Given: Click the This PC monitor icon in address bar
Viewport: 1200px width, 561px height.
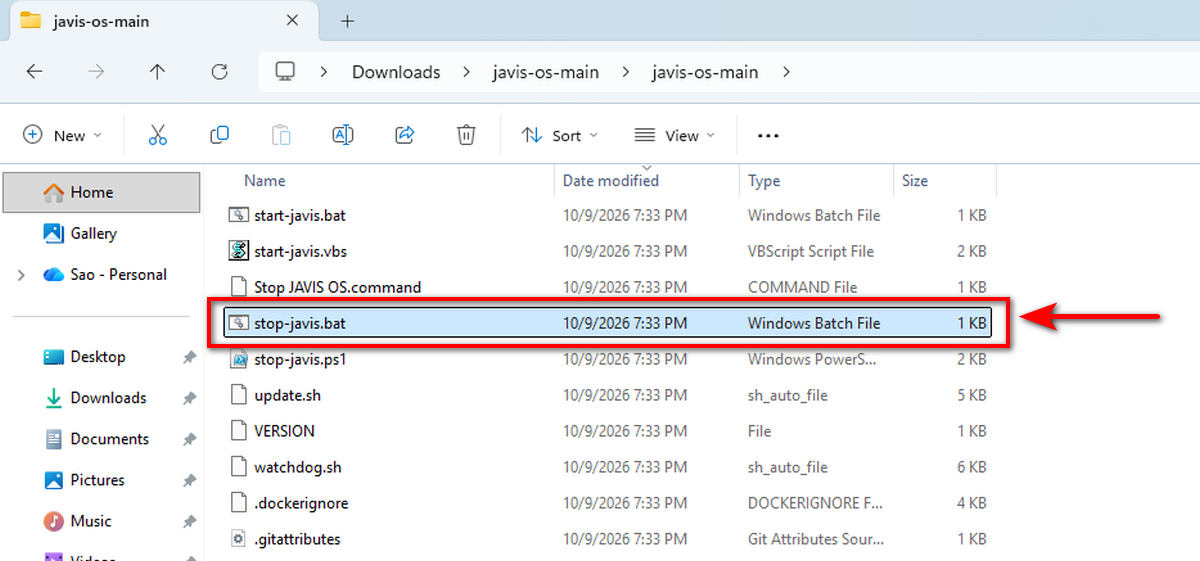Looking at the screenshot, I should pos(285,71).
